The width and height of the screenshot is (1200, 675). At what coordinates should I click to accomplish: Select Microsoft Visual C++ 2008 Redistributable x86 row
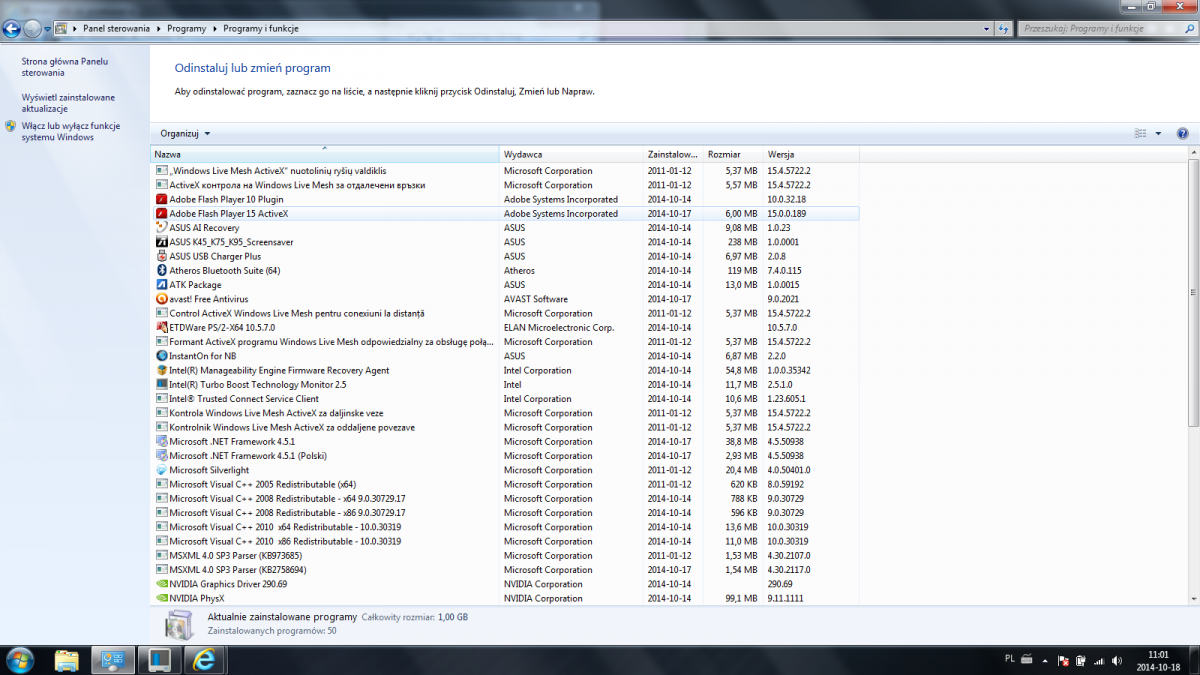coord(505,513)
